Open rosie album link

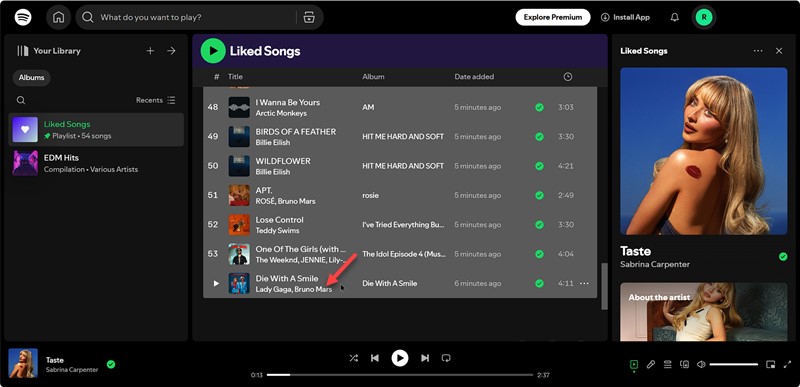tap(370, 195)
